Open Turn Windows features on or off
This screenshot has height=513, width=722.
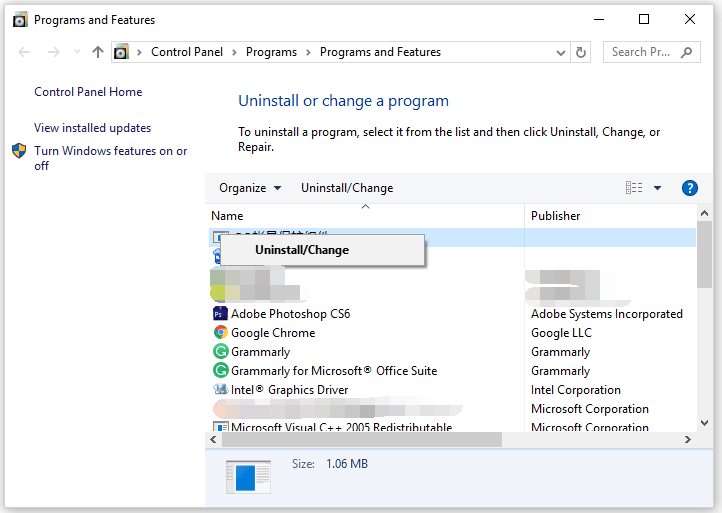(x=111, y=158)
